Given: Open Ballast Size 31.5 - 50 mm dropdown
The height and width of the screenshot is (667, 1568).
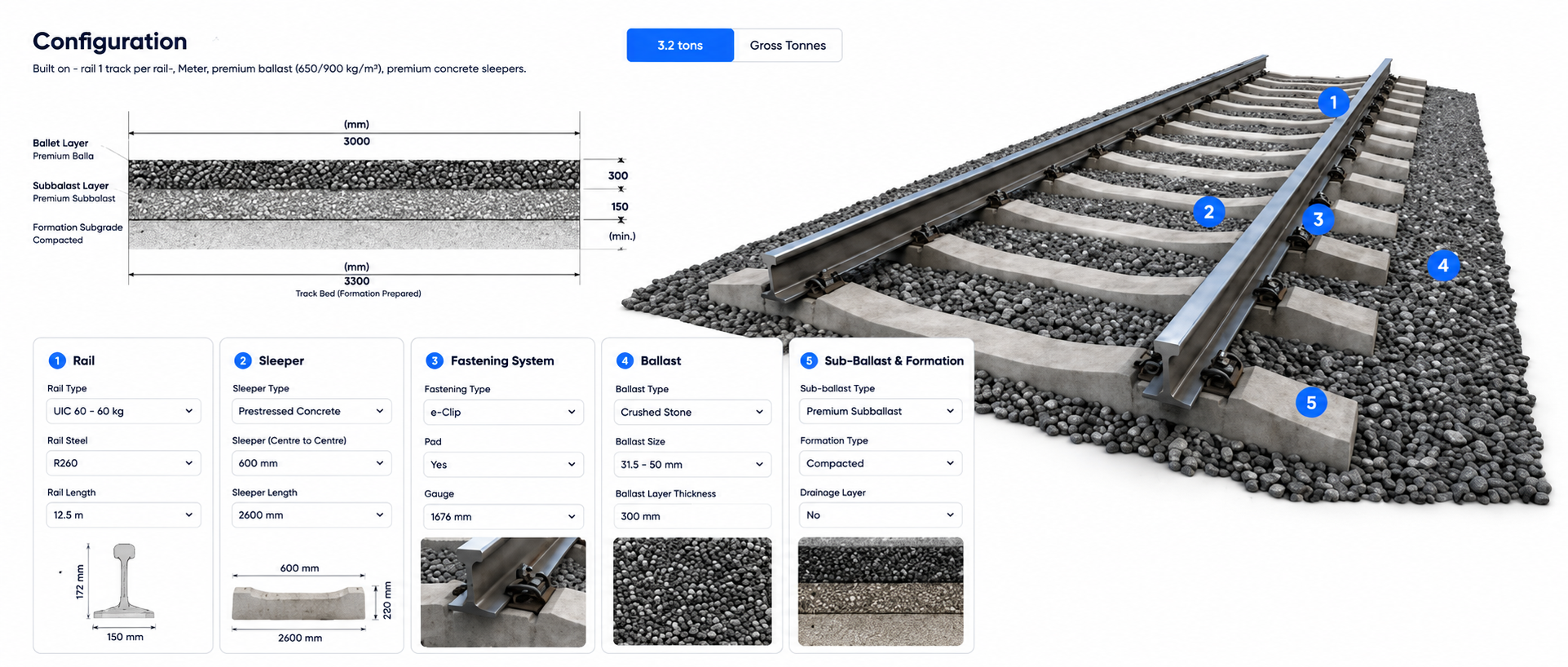Looking at the screenshot, I should coord(692,464).
